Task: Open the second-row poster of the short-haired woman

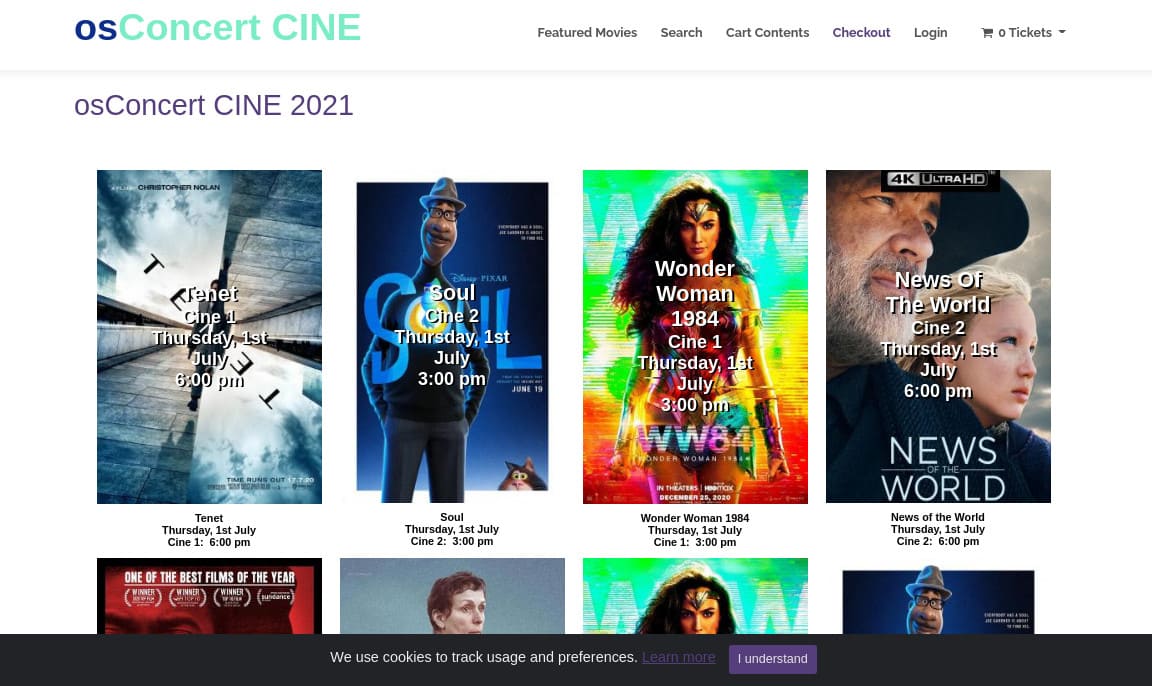Action: click(x=452, y=596)
